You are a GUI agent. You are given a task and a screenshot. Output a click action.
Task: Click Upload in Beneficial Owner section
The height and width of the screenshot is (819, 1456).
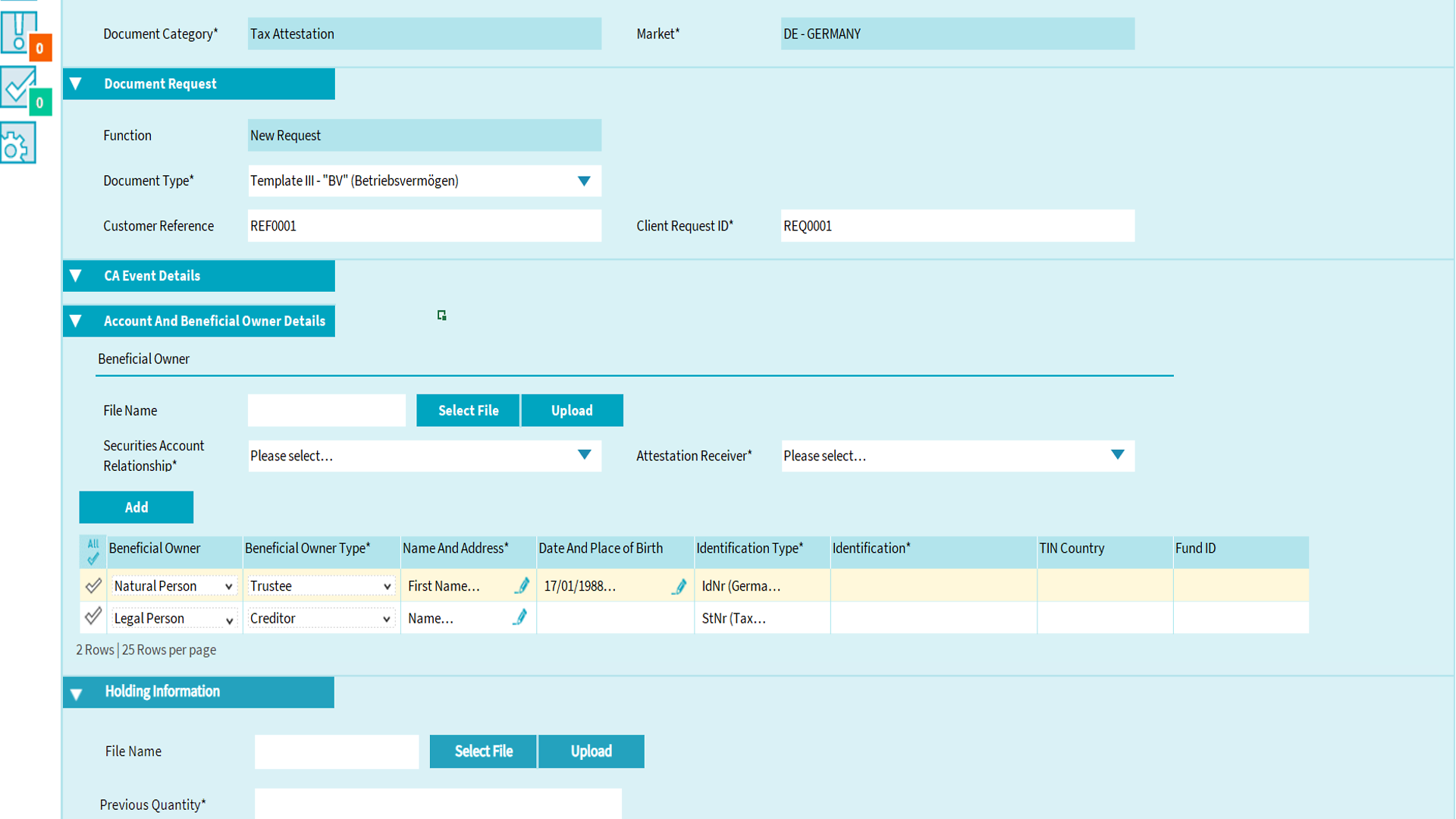(572, 410)
